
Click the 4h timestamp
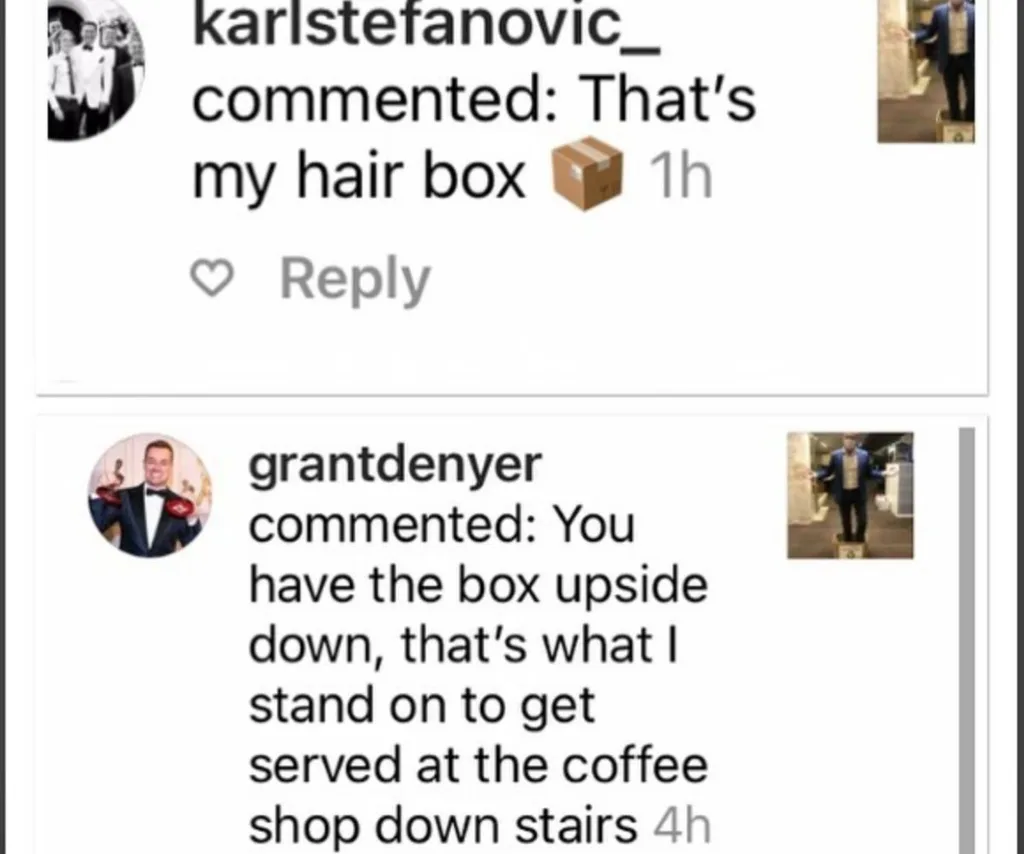[x=682, y=826]
